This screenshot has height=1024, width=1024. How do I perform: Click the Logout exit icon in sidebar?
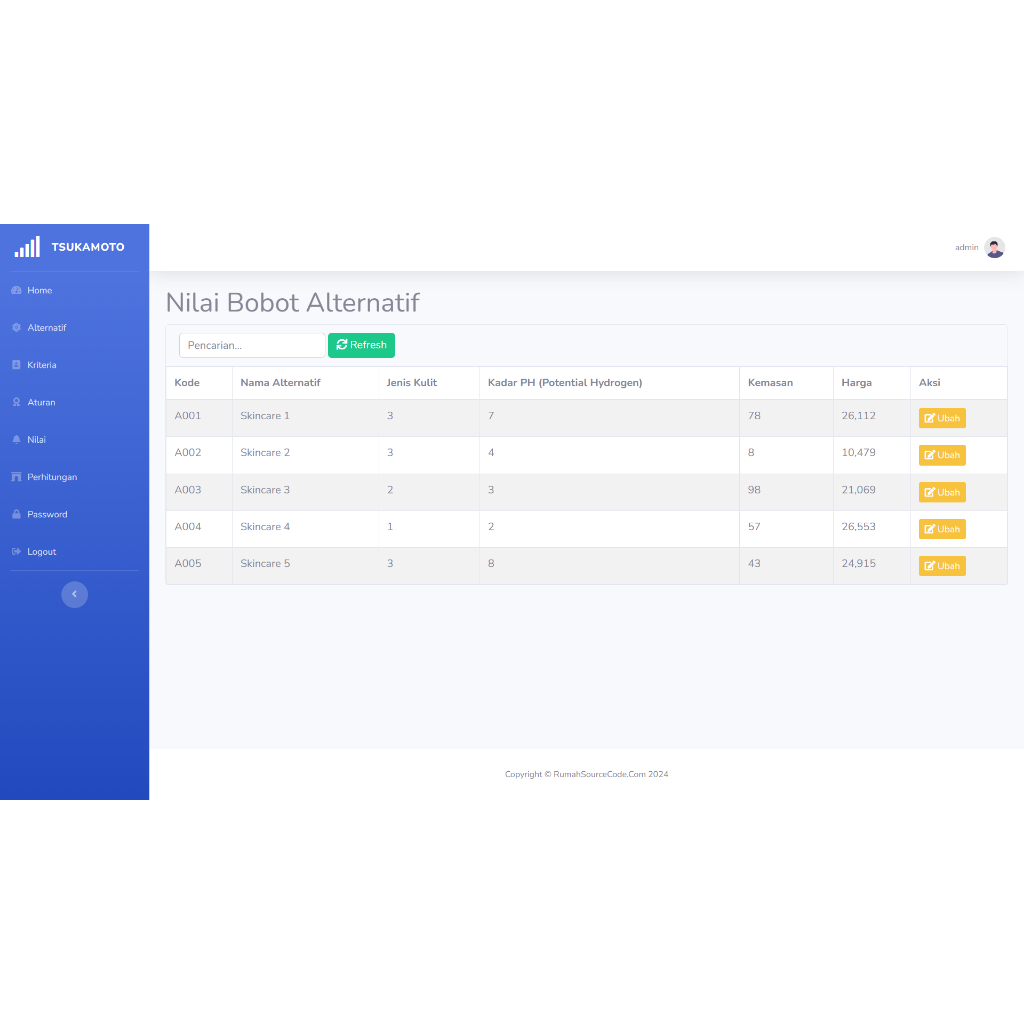coord(16,552)
